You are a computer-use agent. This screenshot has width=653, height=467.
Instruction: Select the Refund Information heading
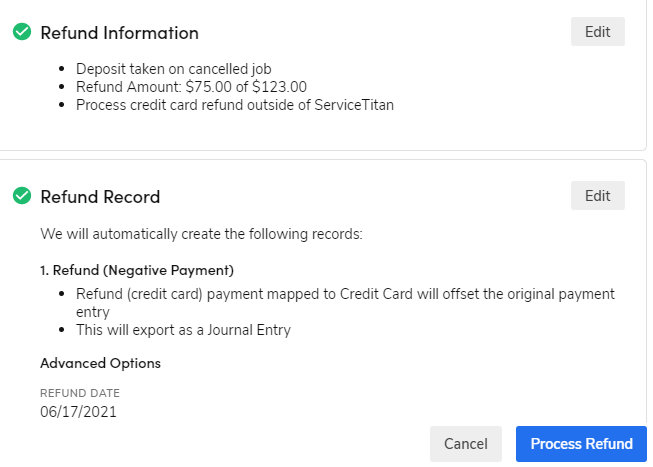pos(119,33)
